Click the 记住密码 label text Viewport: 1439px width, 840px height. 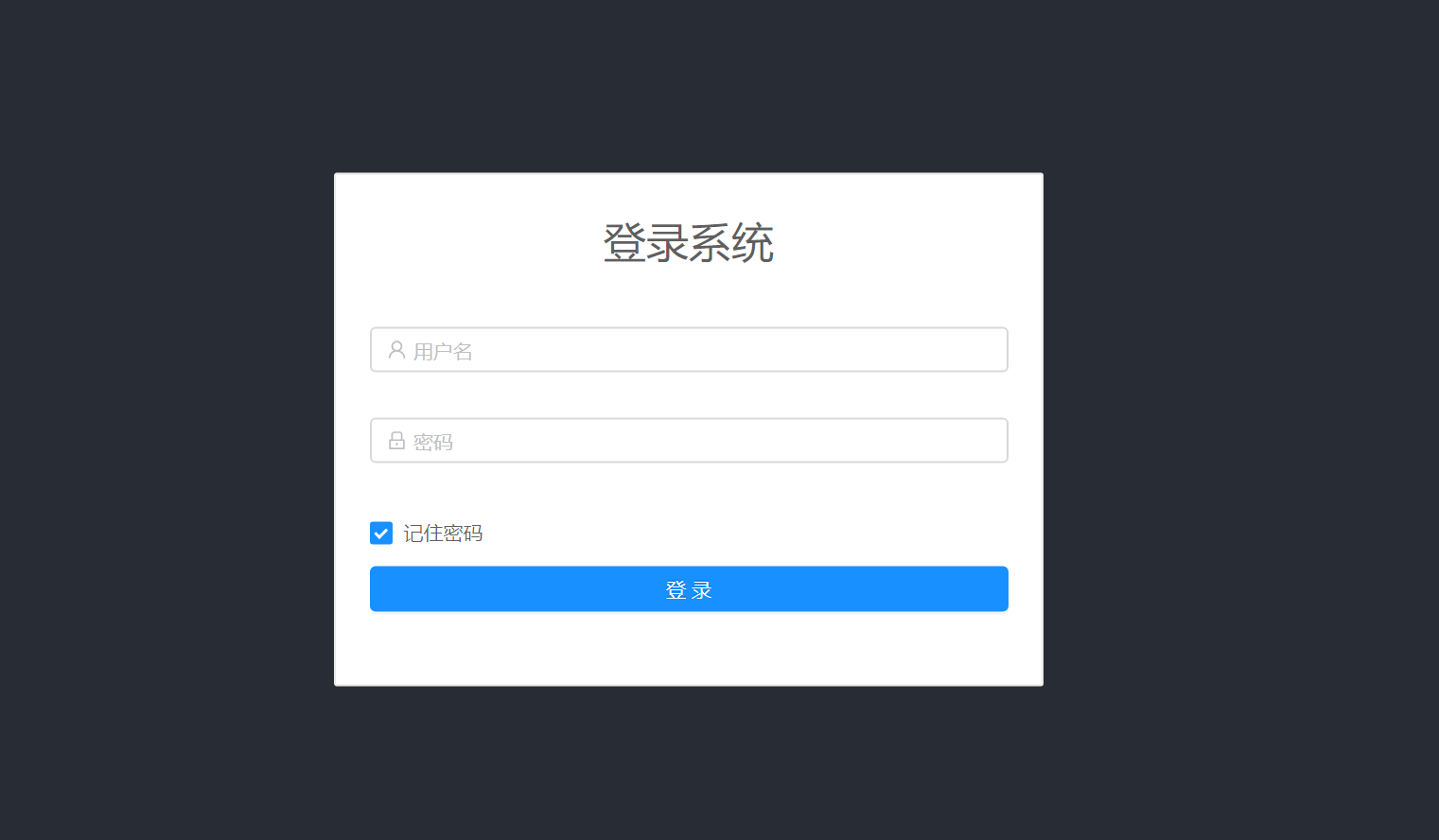443,534
